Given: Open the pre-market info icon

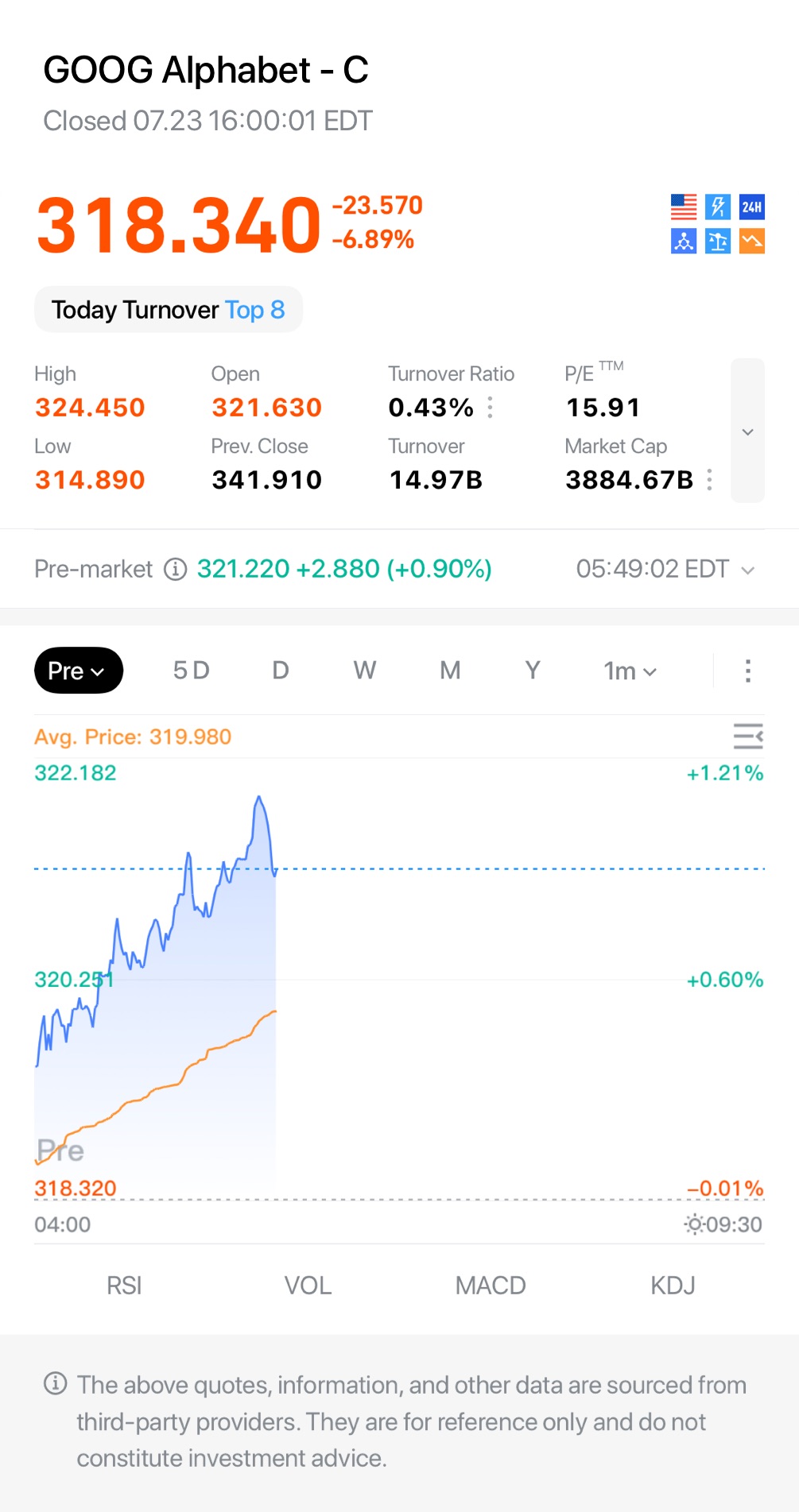Looking at the screenshot, I should pyautogui.click(x=175, y=569).
